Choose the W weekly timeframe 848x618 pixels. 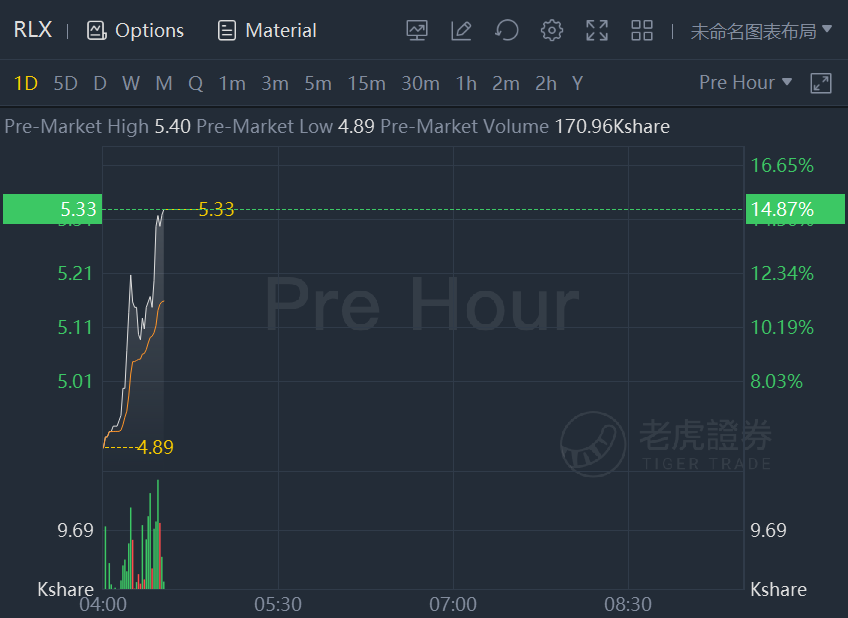coord(131,83)
